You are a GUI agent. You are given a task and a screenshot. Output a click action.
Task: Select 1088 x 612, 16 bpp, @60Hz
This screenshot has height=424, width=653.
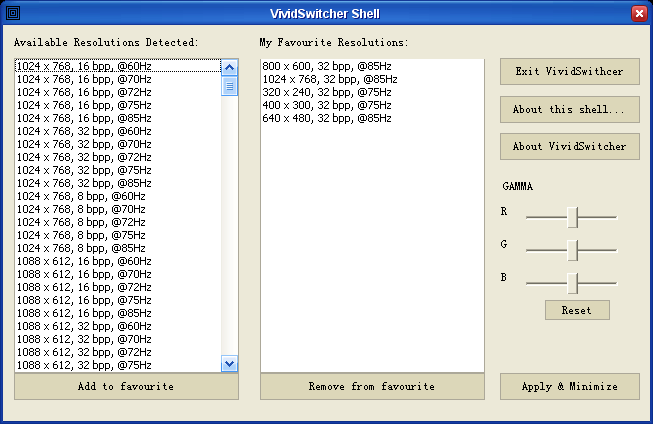118,261
